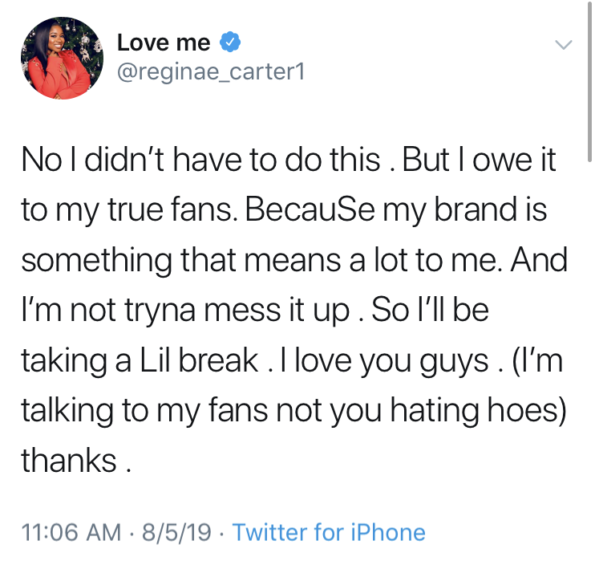Click the words 'Lil break' in the tweet
Image resolution: width=595 pixels, height=565 pixels.
[x=199, y=360]
